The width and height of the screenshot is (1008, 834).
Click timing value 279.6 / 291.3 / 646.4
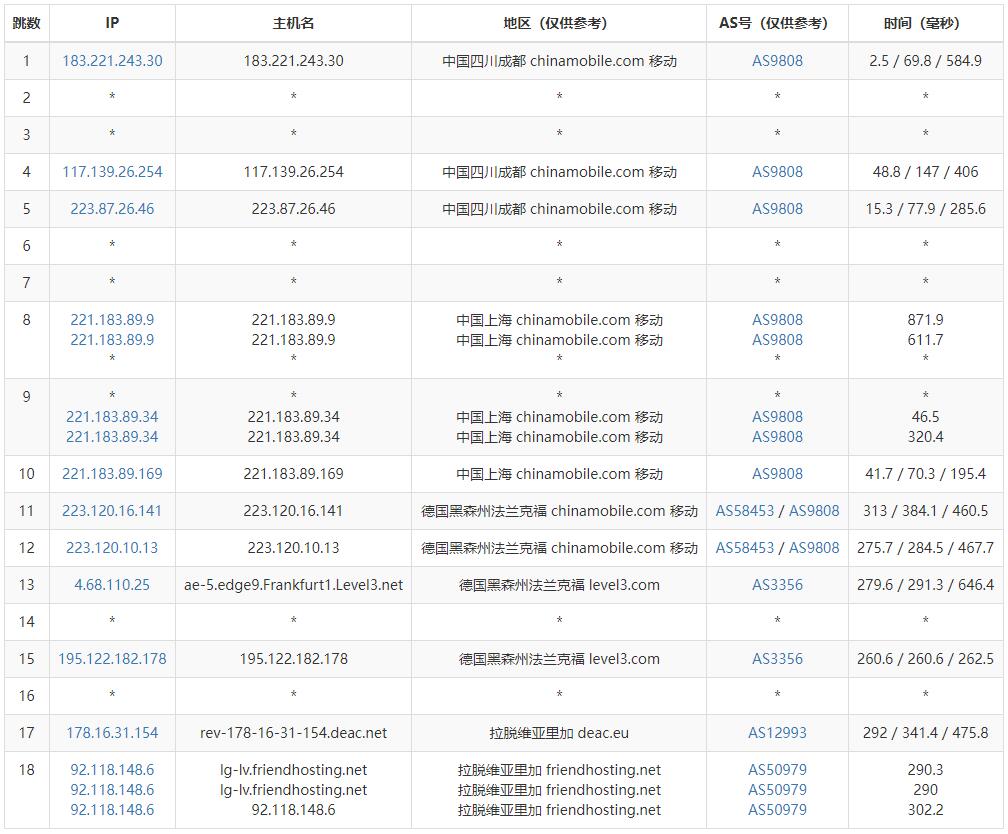(925, 585)
